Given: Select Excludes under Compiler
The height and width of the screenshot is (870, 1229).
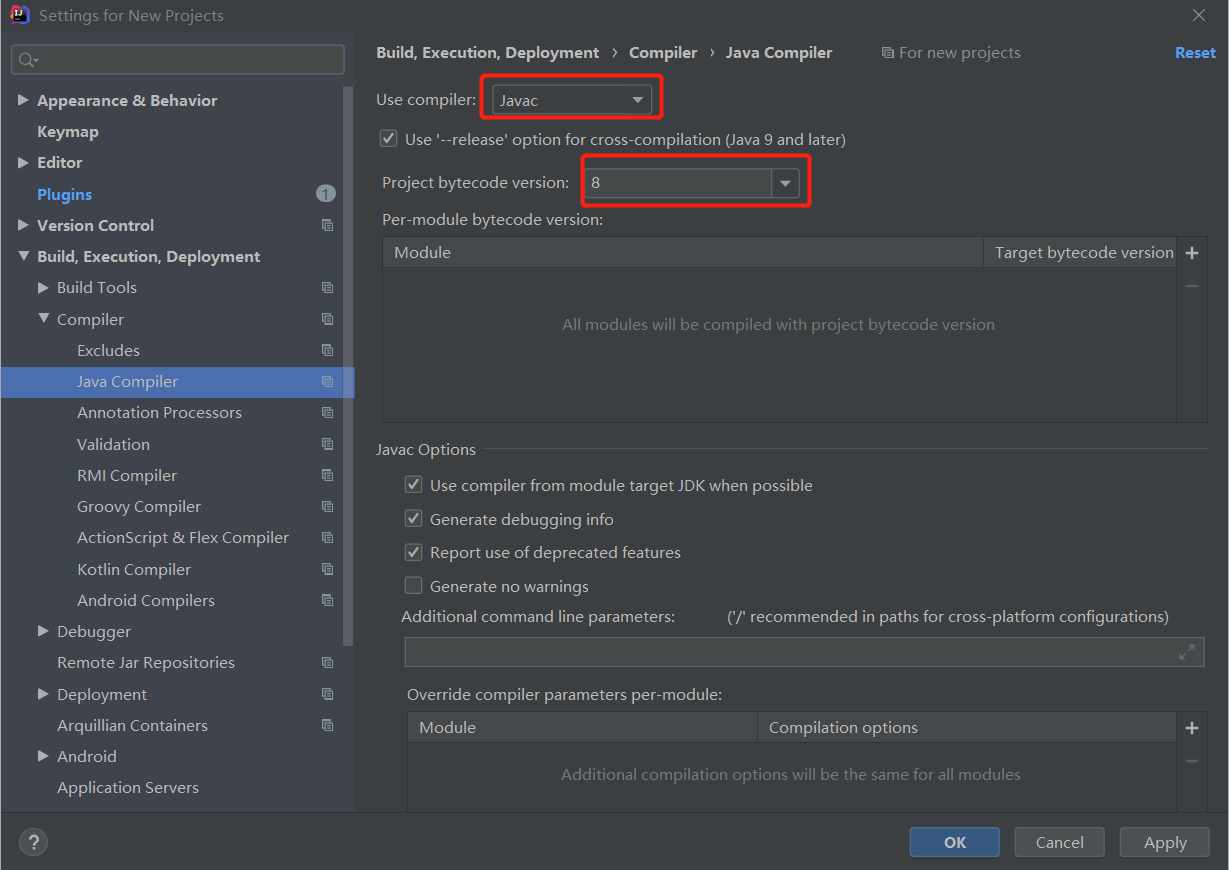Looking at the screenshot, I should coord(108,351).
